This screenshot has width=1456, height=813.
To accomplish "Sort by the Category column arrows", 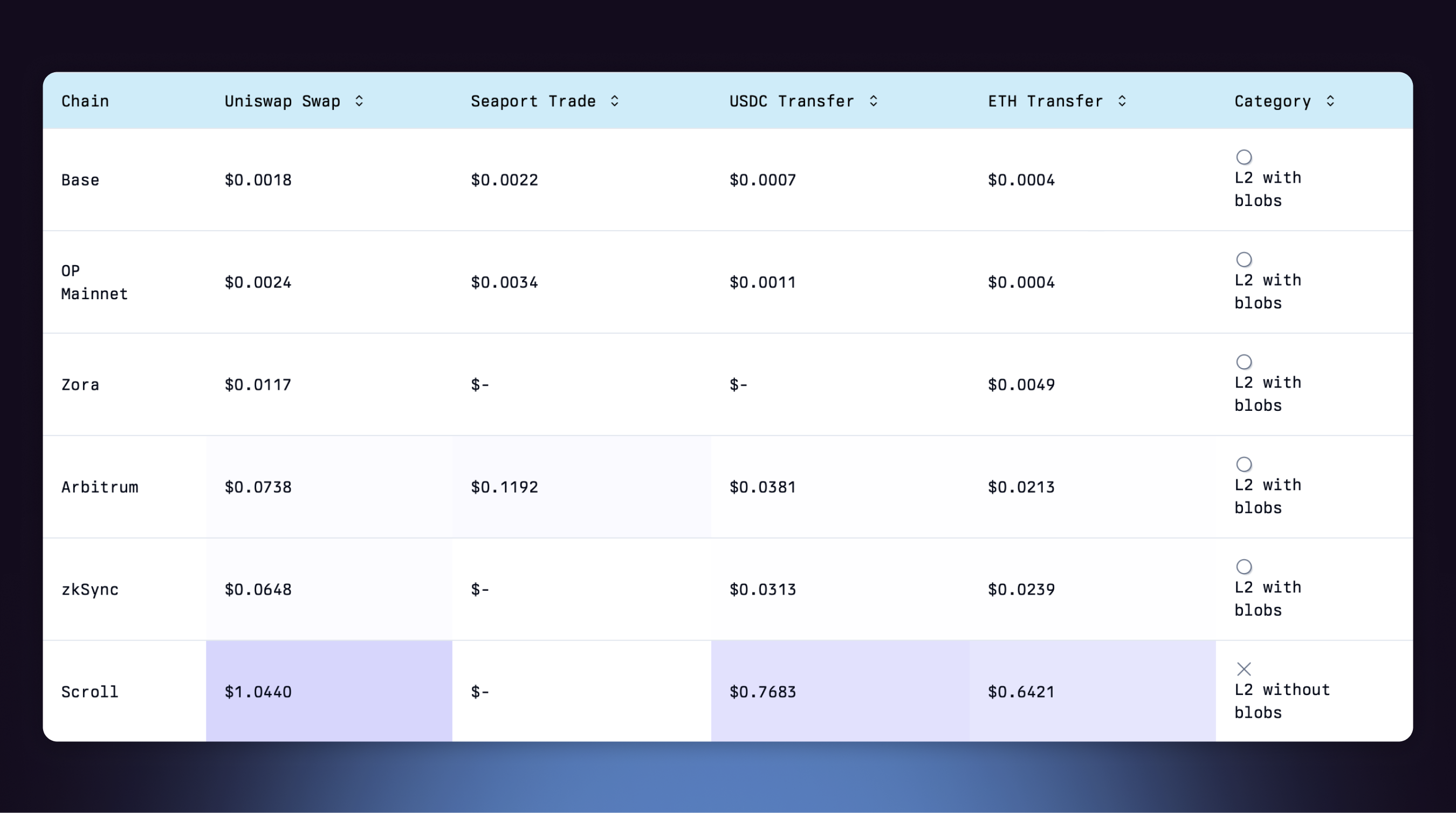I will coord(1330,101).
